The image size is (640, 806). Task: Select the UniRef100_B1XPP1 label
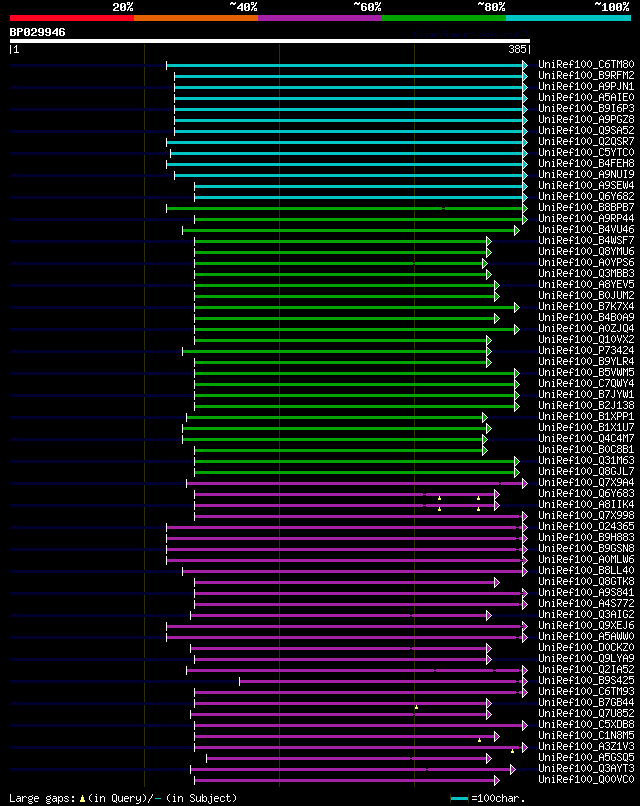tap(586, 416)
